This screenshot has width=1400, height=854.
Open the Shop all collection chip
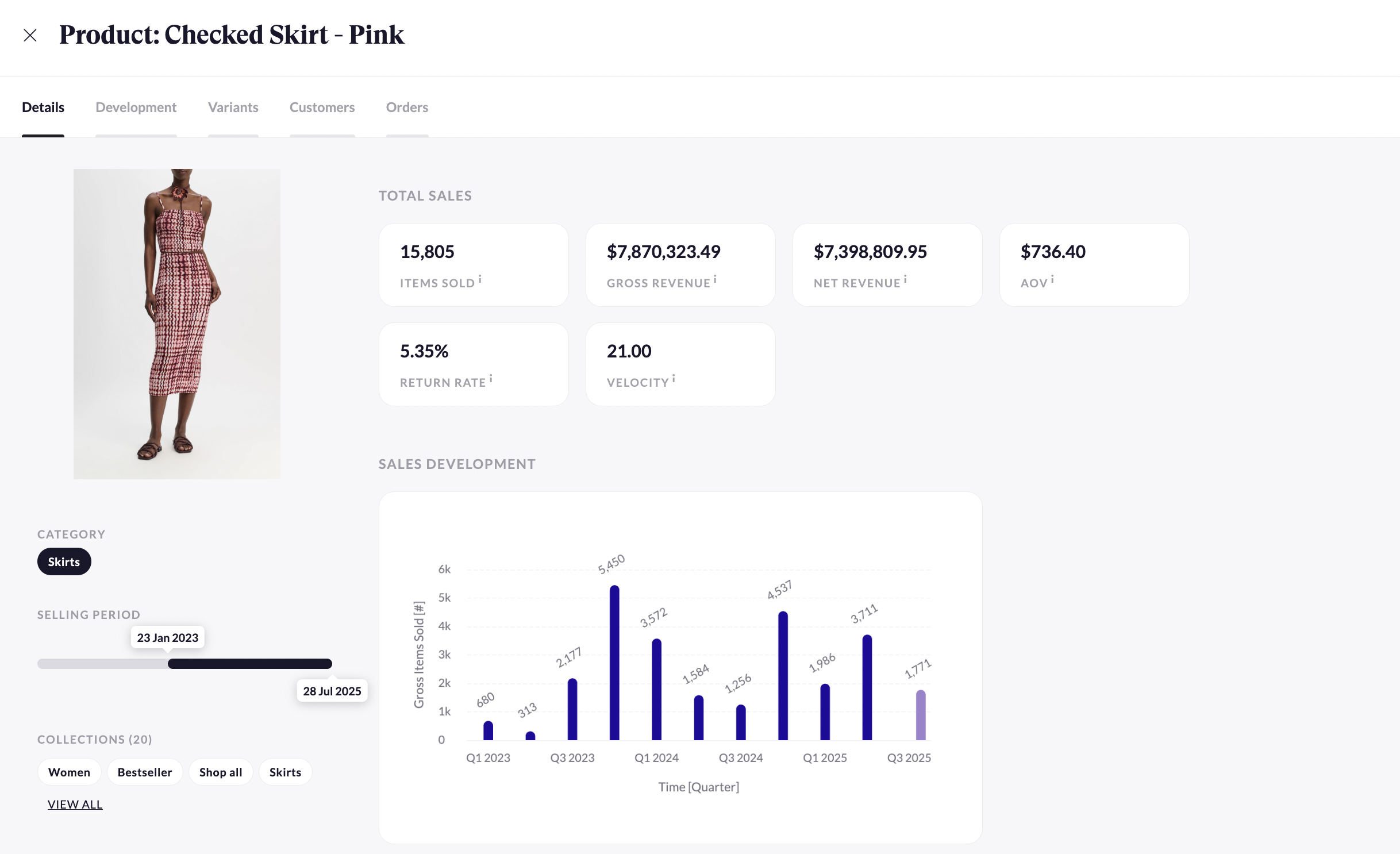pos(221,772)
